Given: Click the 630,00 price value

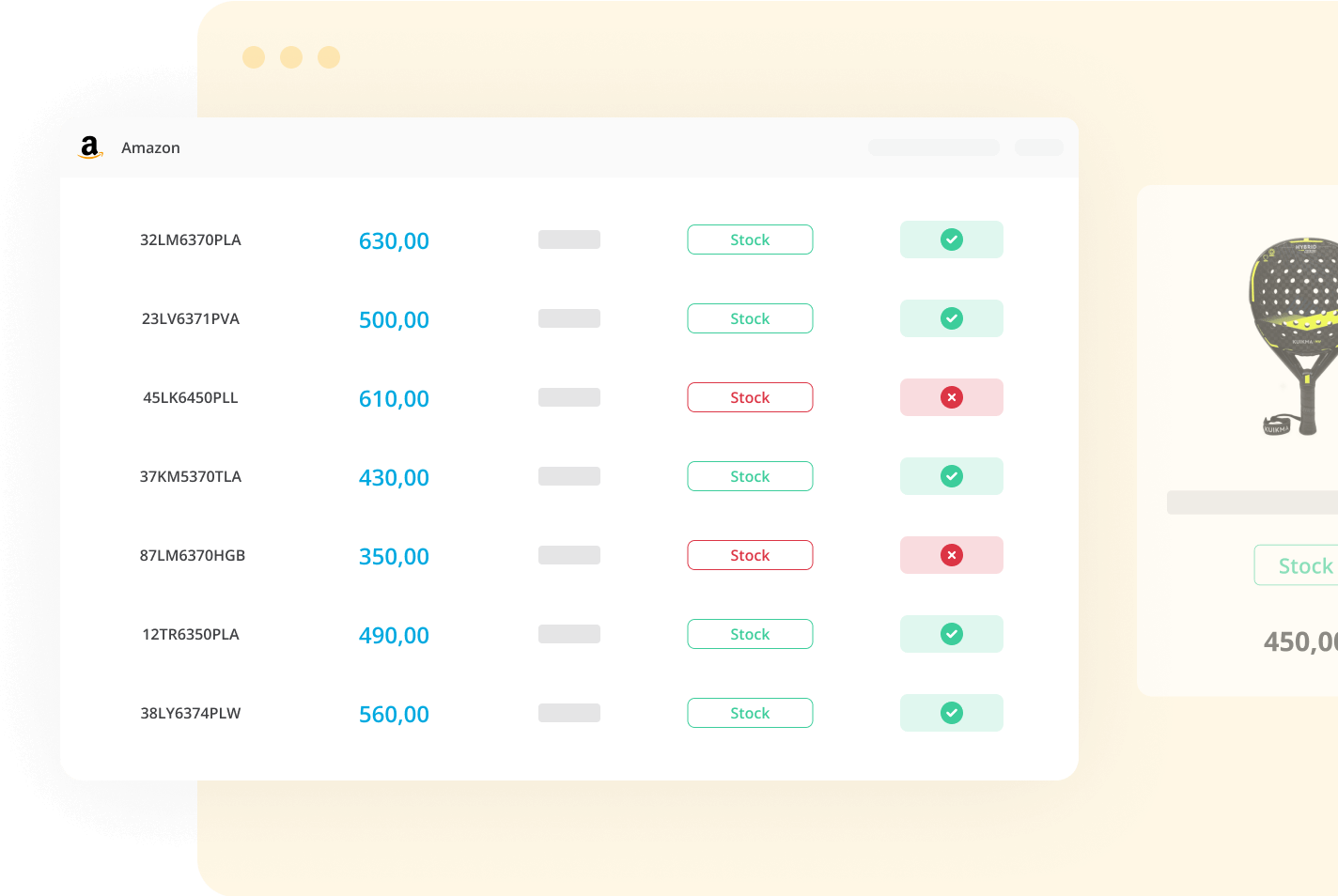Looking at the screenshot, I should point(394,240).
